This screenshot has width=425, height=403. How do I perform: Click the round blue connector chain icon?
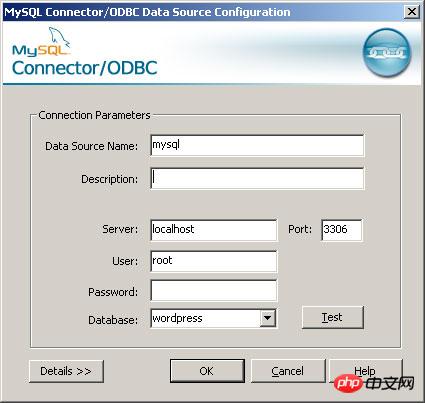[386, 52]
